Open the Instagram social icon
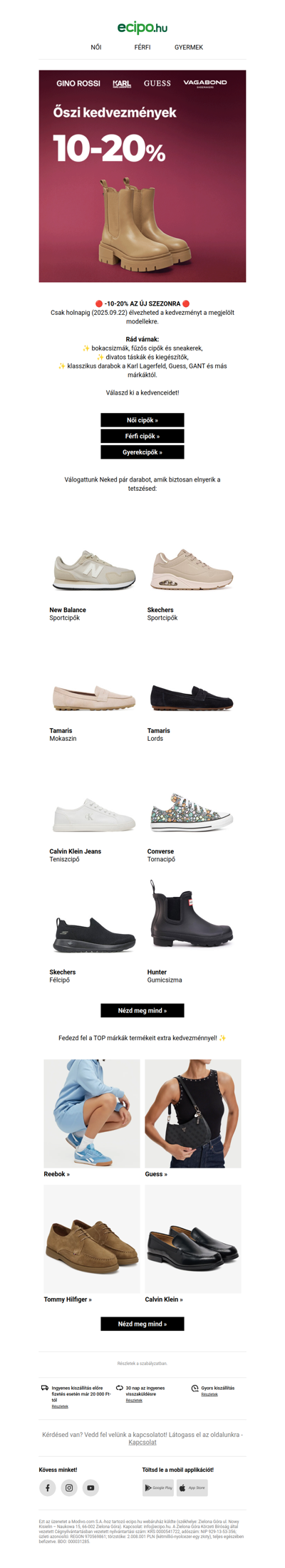 tap(69, 1487)
